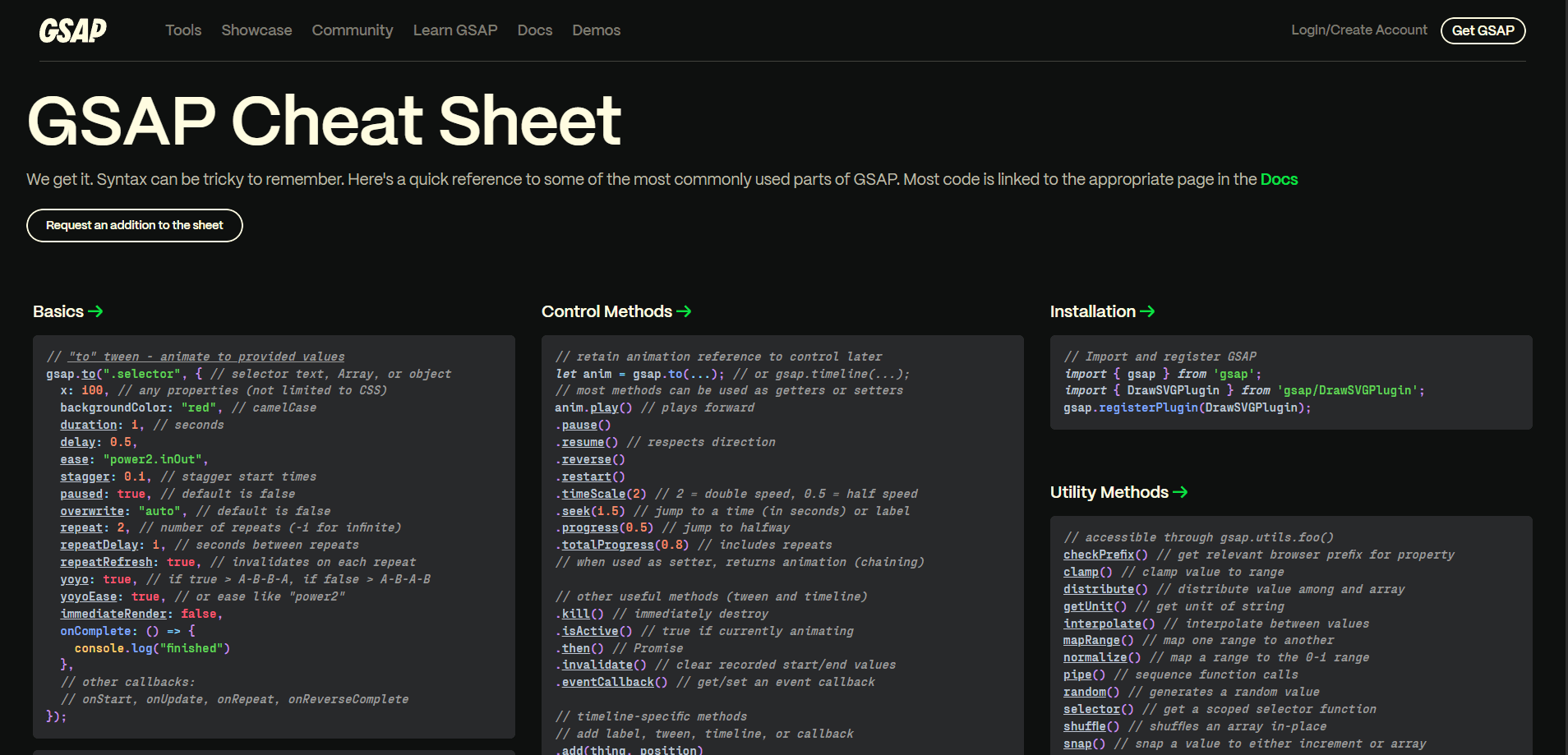Click the Get GSAP button
The width and height of the screenshot is (1568, 755).
[x=1483, y=30]
